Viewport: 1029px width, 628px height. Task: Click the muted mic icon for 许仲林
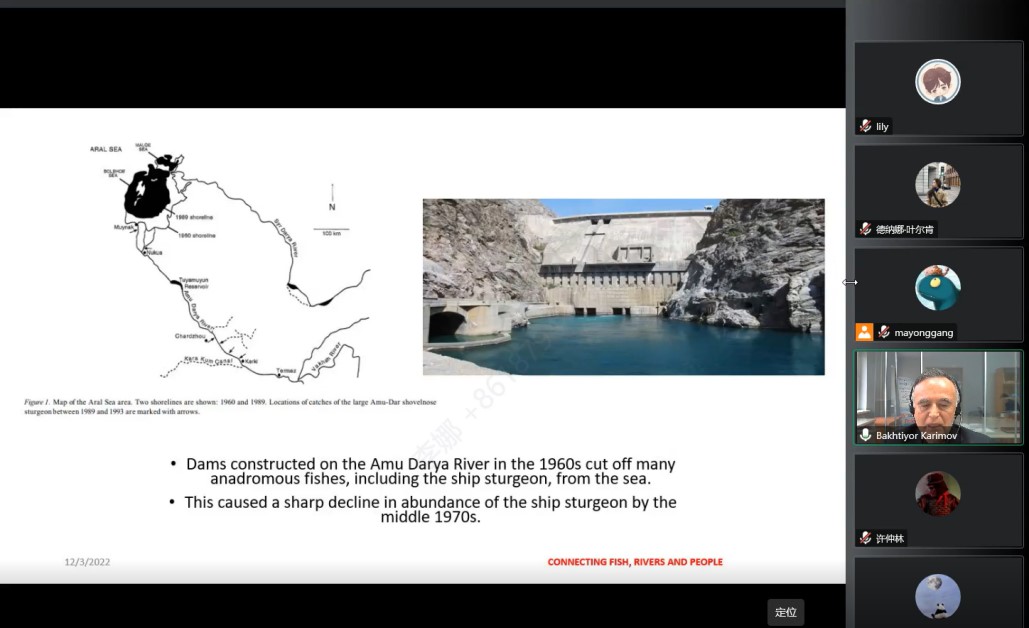click(x=865, y=539)
